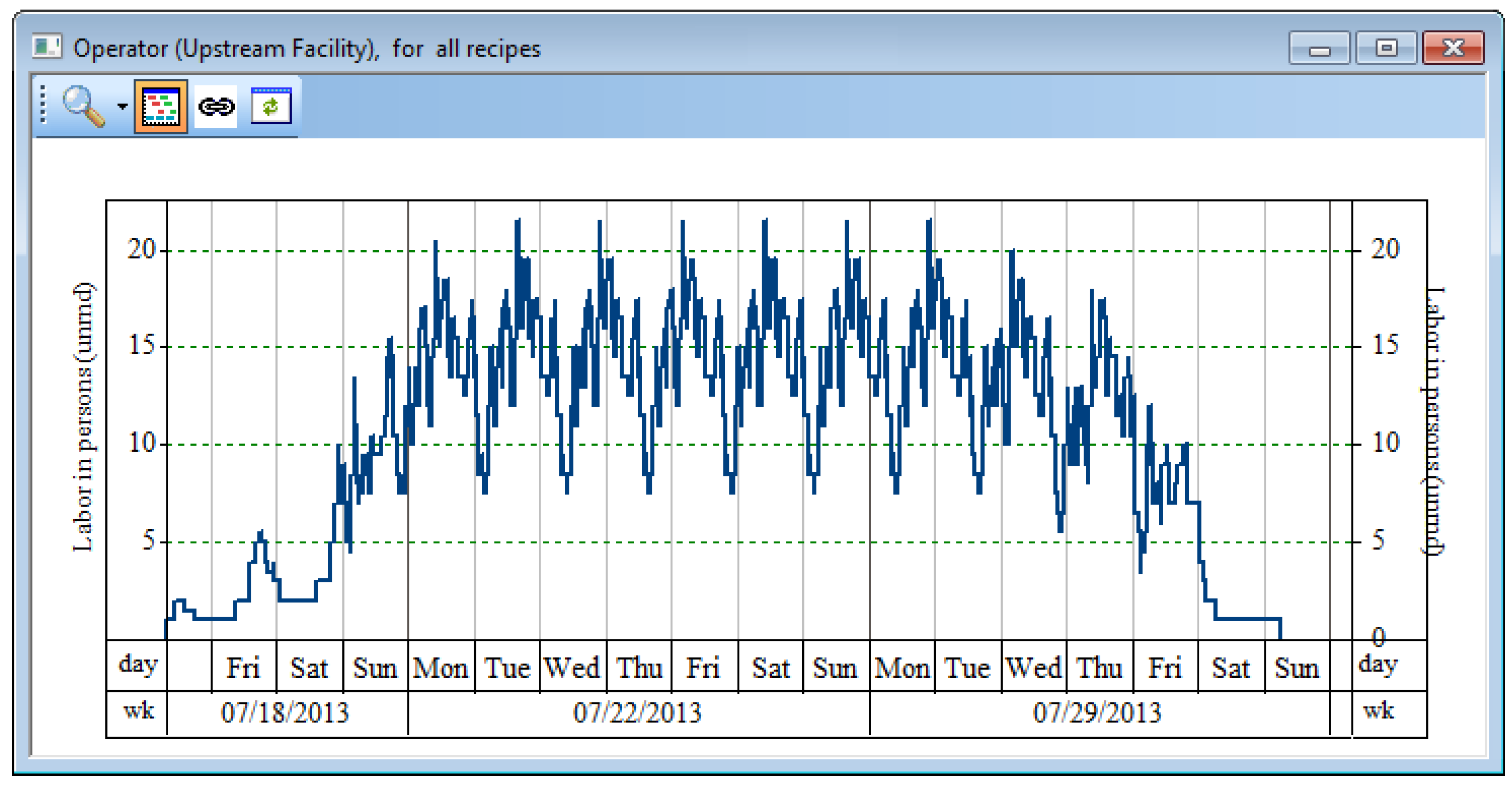1512x789 pixels.
Task: Click the 07/18/2013 week cell
Action: (x=285, y=713)
